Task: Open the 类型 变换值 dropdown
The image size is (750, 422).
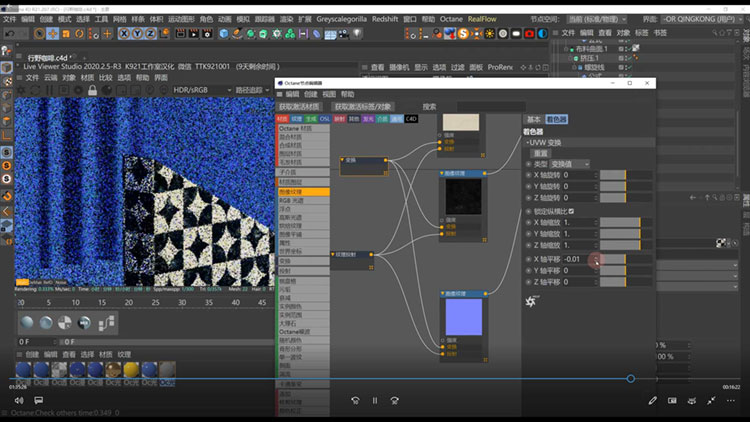Action: (x=569, y=163)
